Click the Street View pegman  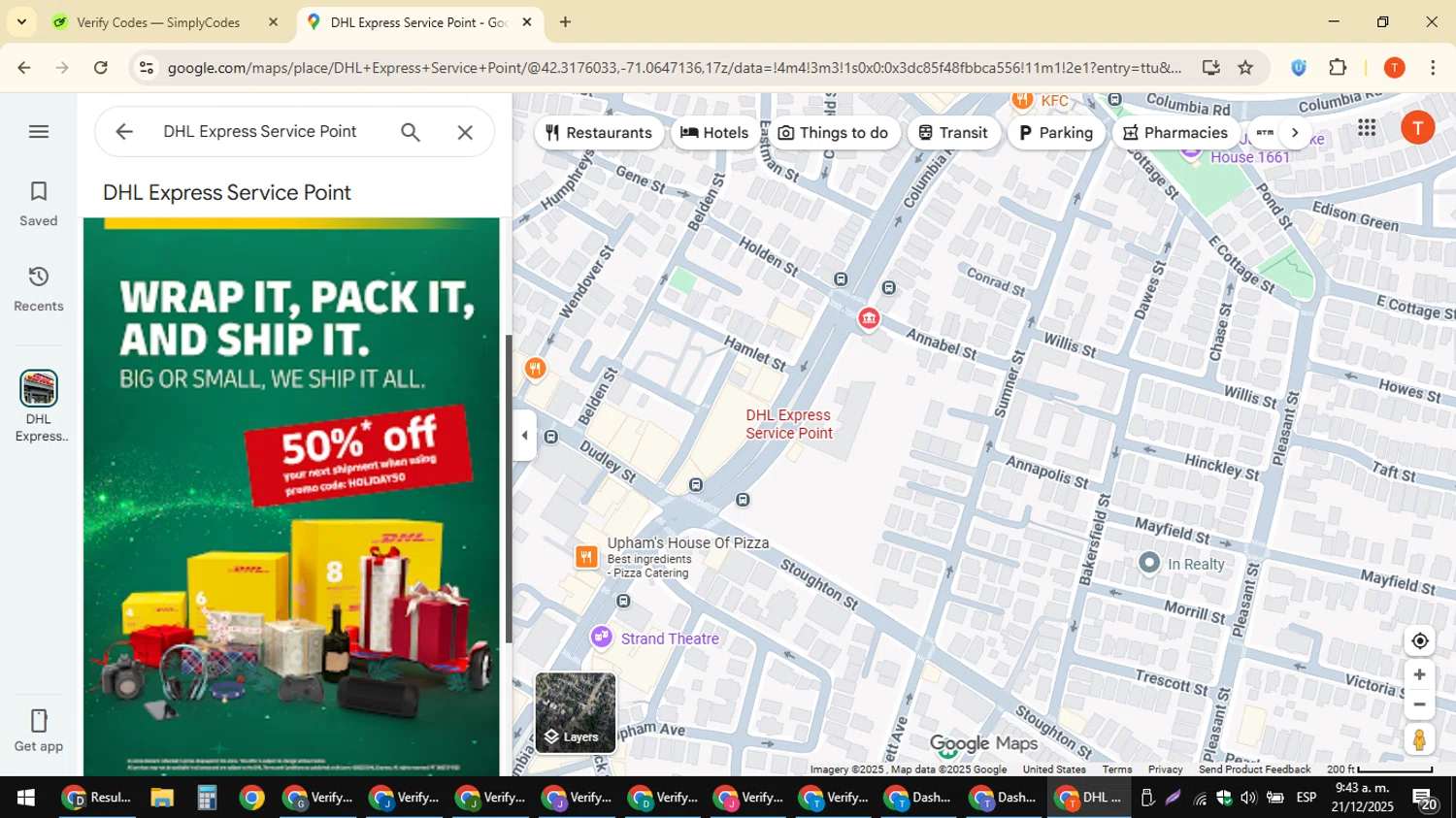click(1419, 739)
